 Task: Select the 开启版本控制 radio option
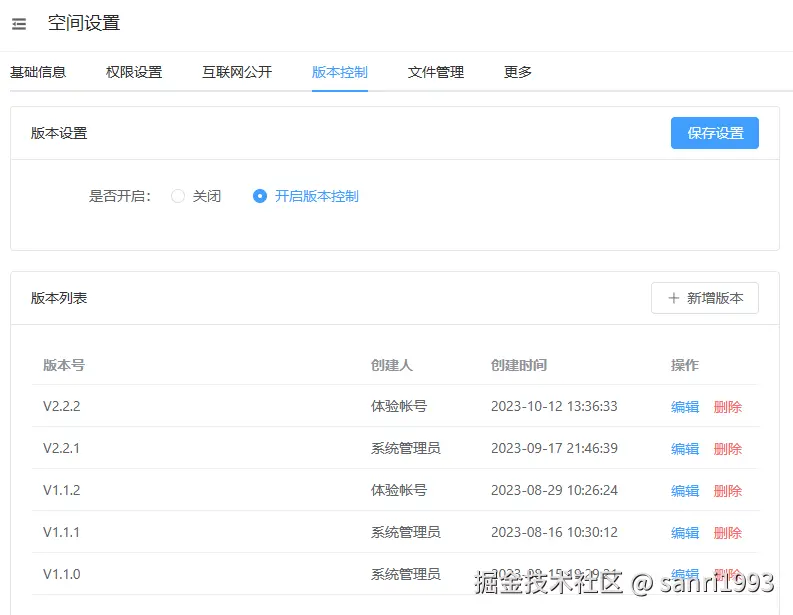305,196
